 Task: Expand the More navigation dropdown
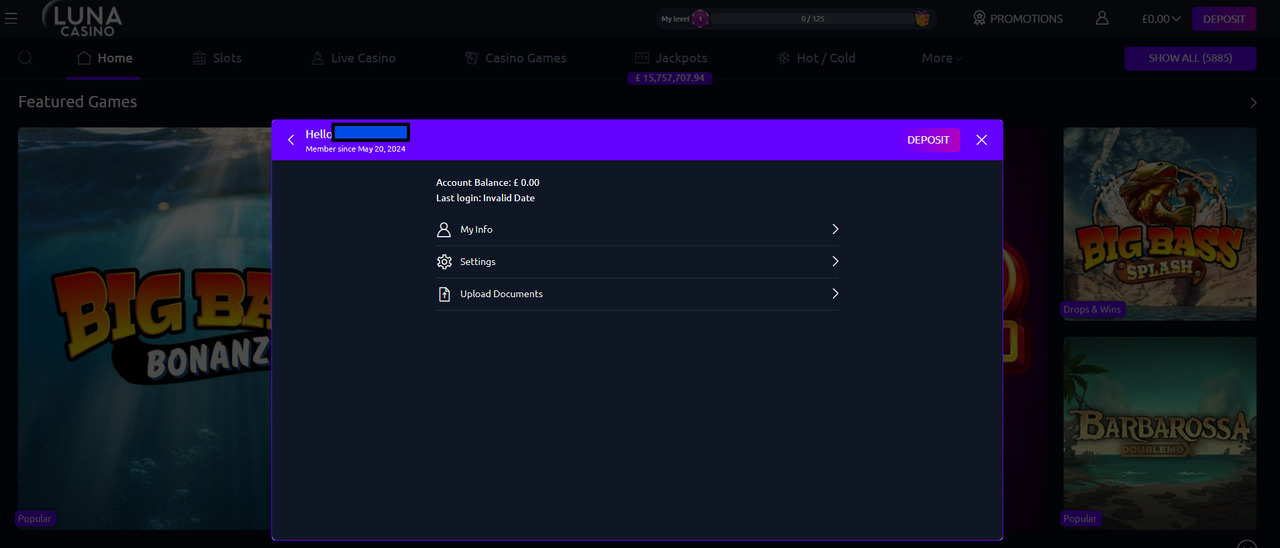942,58
